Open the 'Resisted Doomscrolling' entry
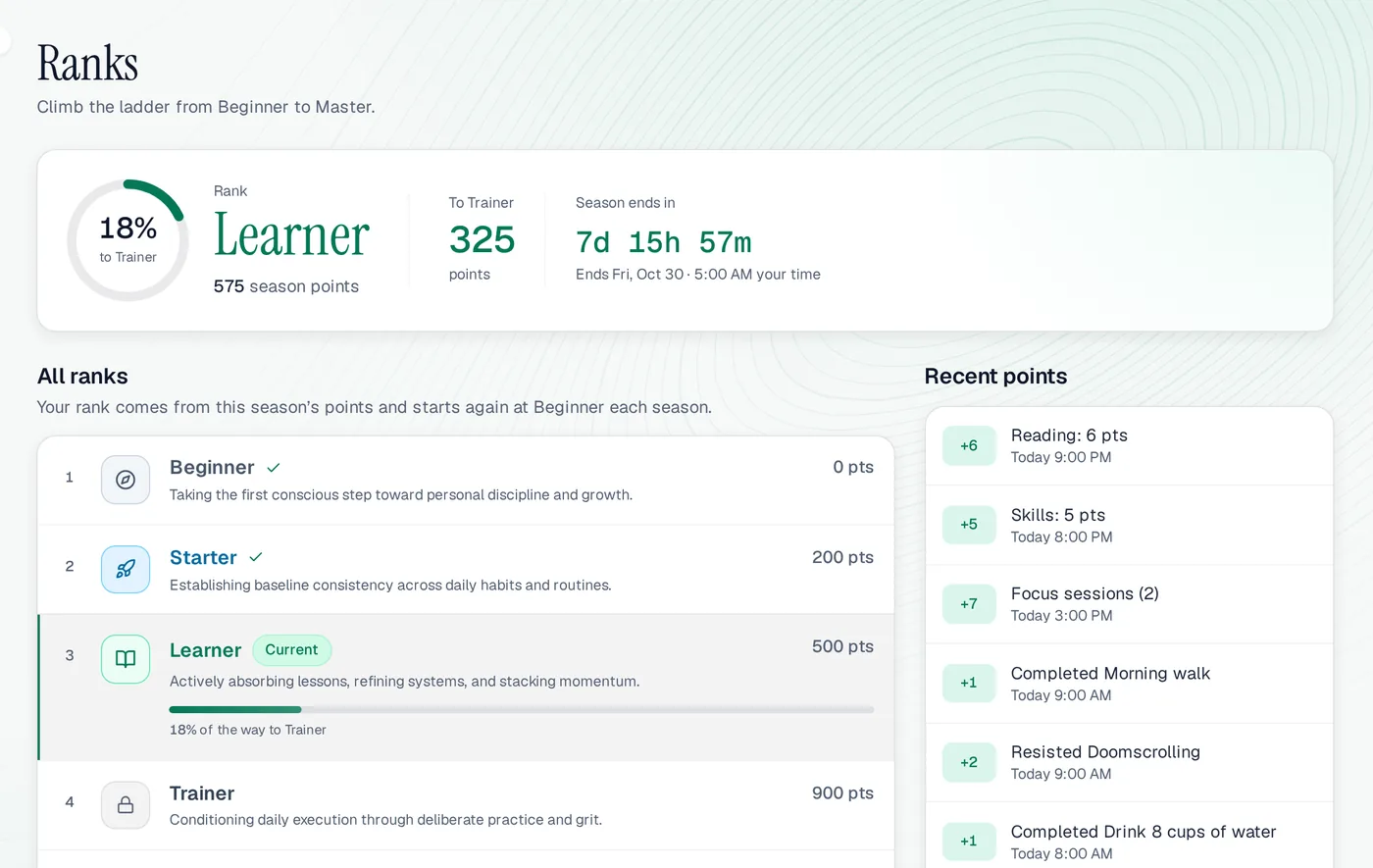This screenshot has height=868, width=1373. pos(1129,762)
